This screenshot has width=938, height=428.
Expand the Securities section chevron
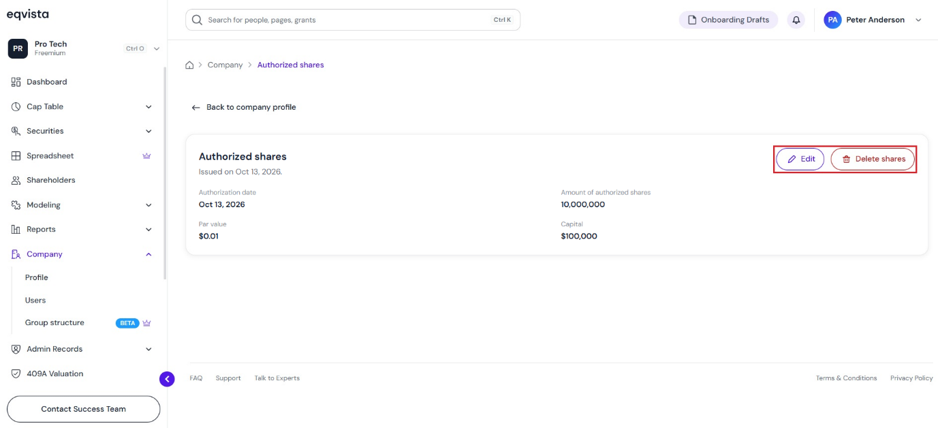[149, 131]
